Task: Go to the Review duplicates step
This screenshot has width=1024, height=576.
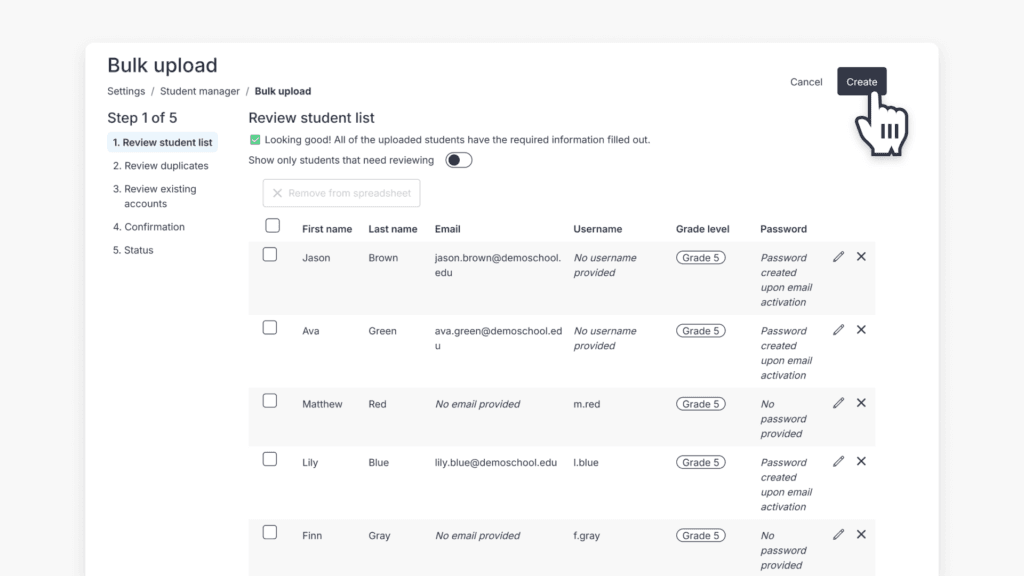Action: pyautogui.click(x=163, y=165)
